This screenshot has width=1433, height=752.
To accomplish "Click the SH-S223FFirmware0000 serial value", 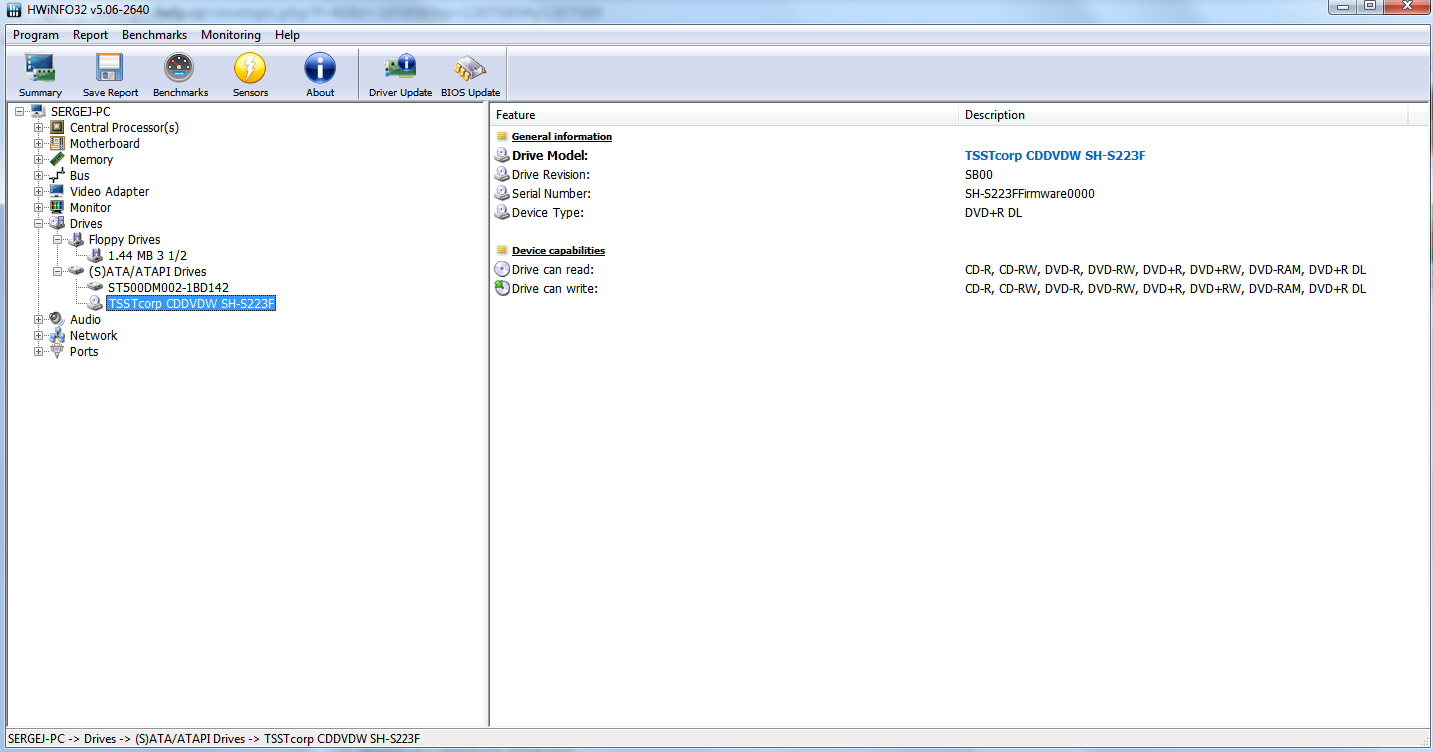I will tap(1030, 194).
